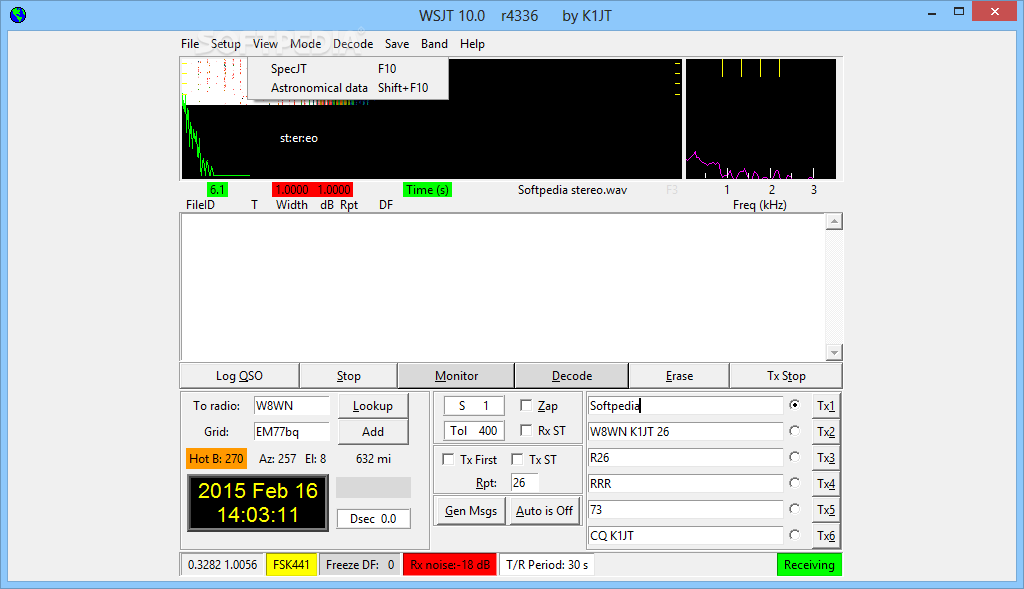This screenshot has height=589, width=1024.
Task: Click the RRR message field
Action: click(x=685, y=484)
